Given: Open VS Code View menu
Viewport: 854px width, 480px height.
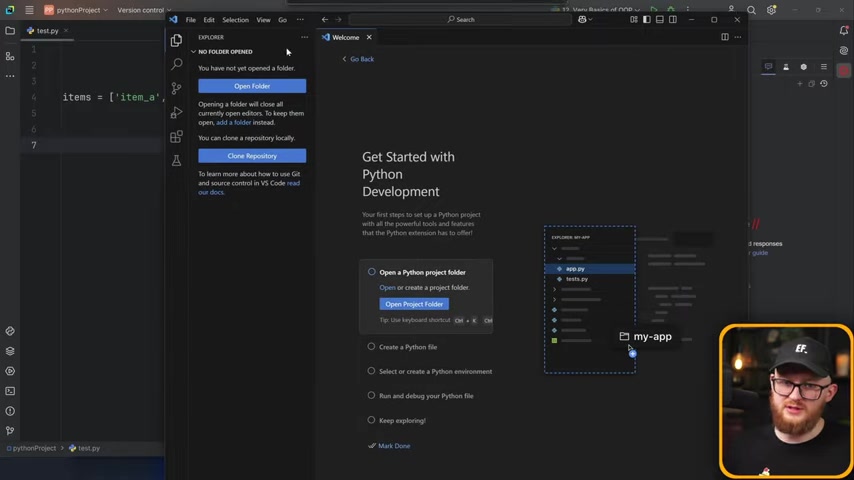Looking at the screenshot, I should click(264, 20).
